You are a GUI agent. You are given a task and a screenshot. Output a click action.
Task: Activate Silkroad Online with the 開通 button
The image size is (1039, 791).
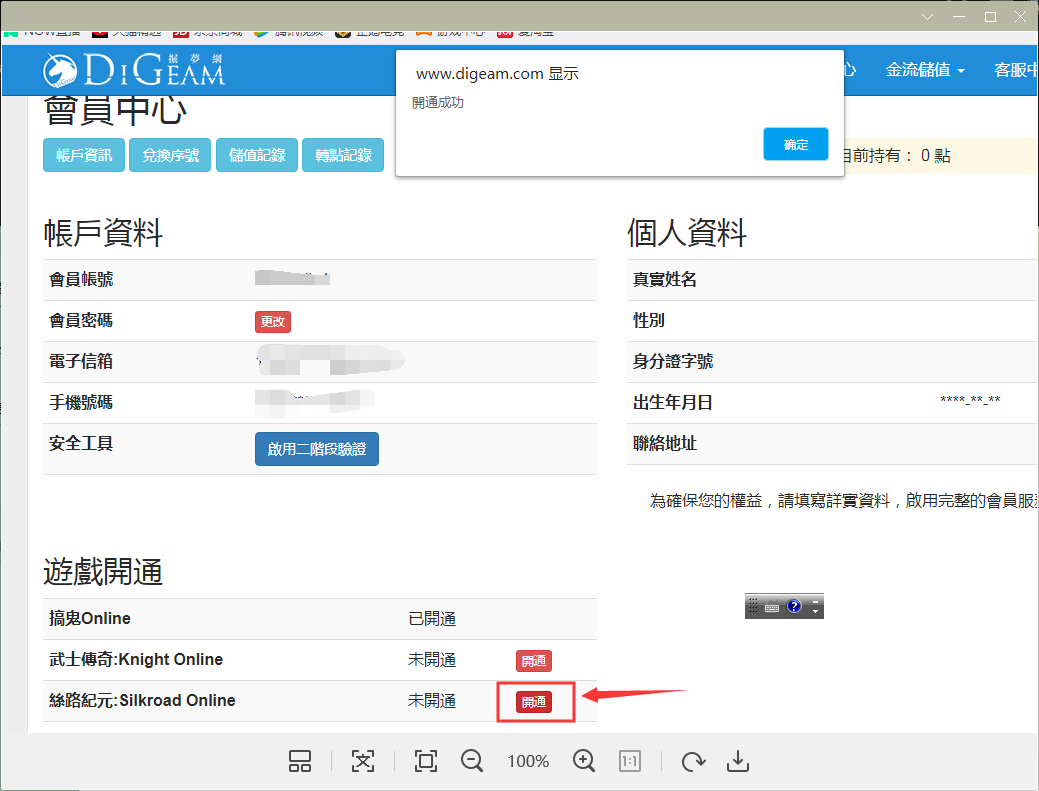pyautogui.click(x=534, y=702)
